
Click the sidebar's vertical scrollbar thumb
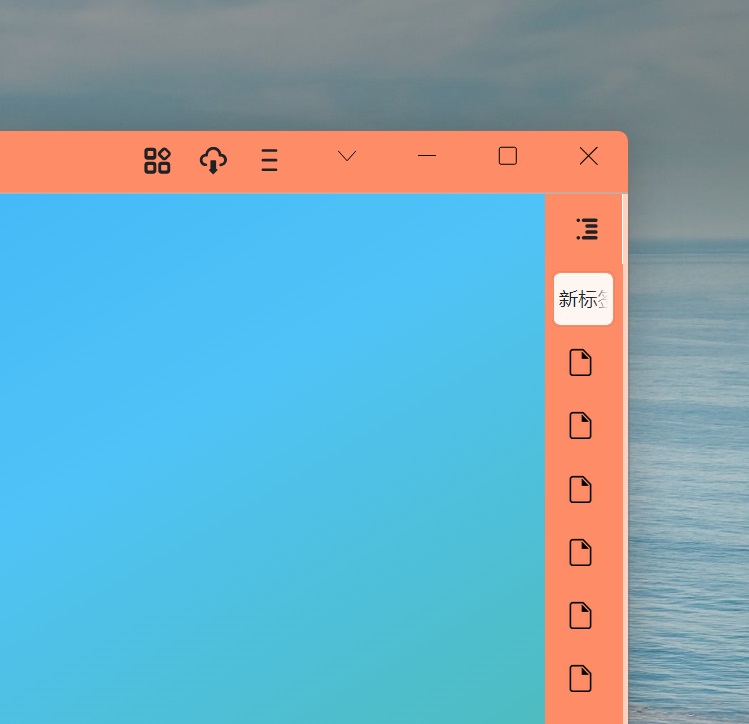pyautogui.click(x=624, y=229)
